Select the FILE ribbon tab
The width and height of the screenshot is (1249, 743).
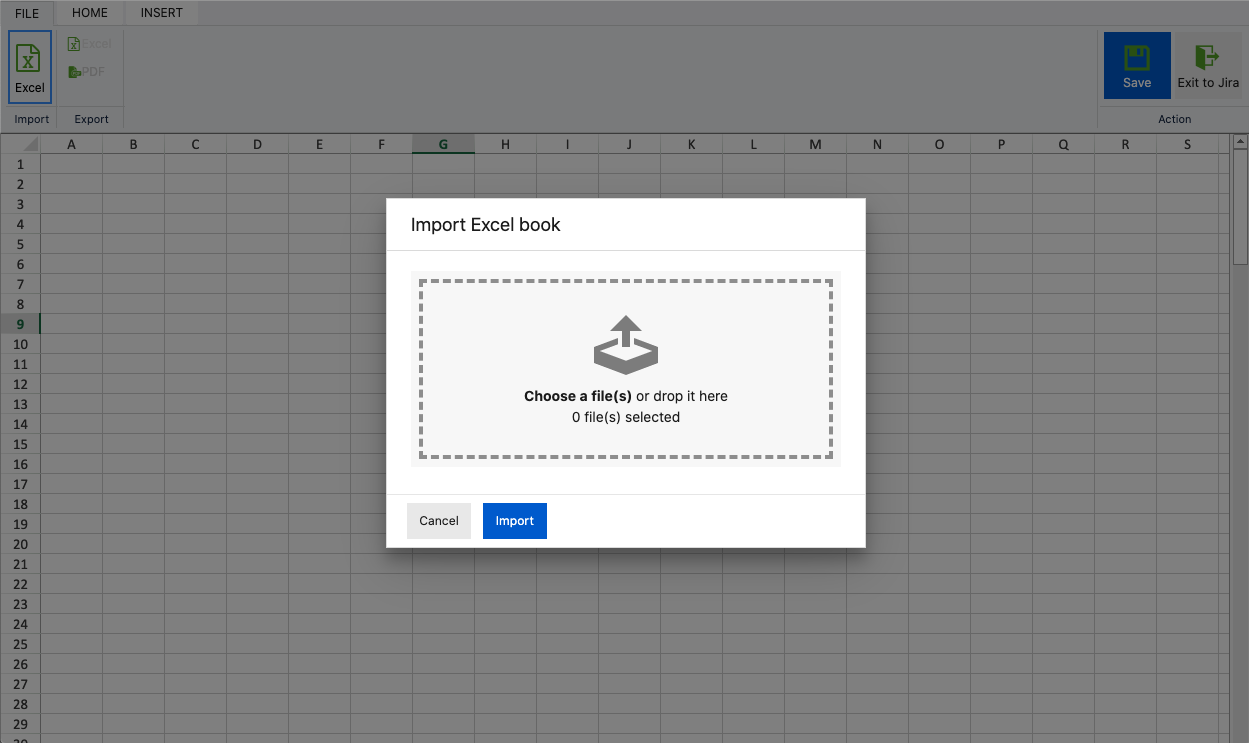26,12
